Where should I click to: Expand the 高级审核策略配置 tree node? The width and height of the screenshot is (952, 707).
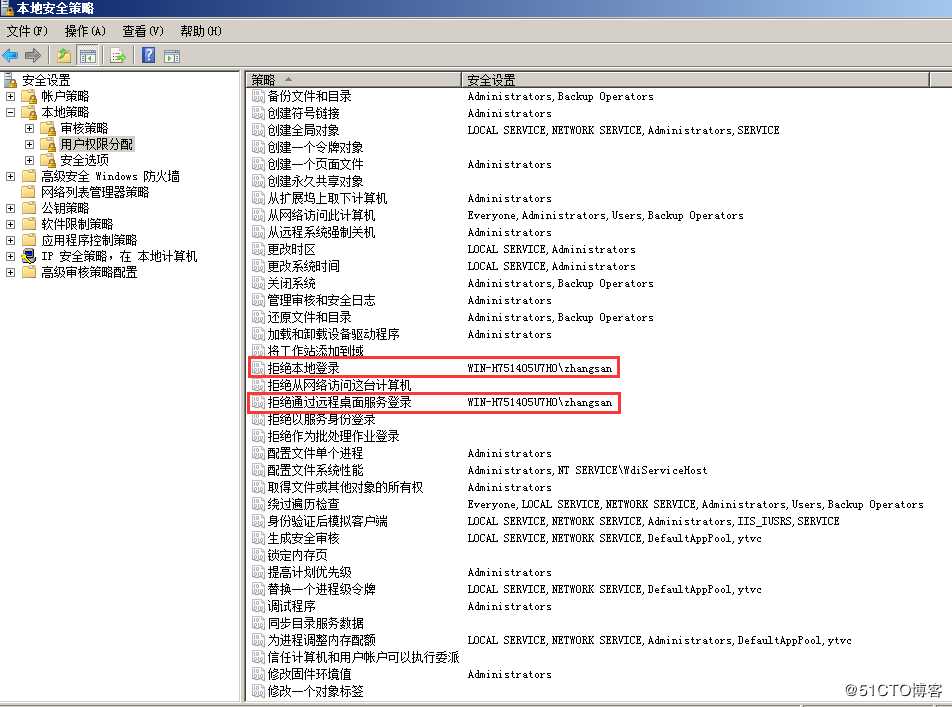(10, 272)
